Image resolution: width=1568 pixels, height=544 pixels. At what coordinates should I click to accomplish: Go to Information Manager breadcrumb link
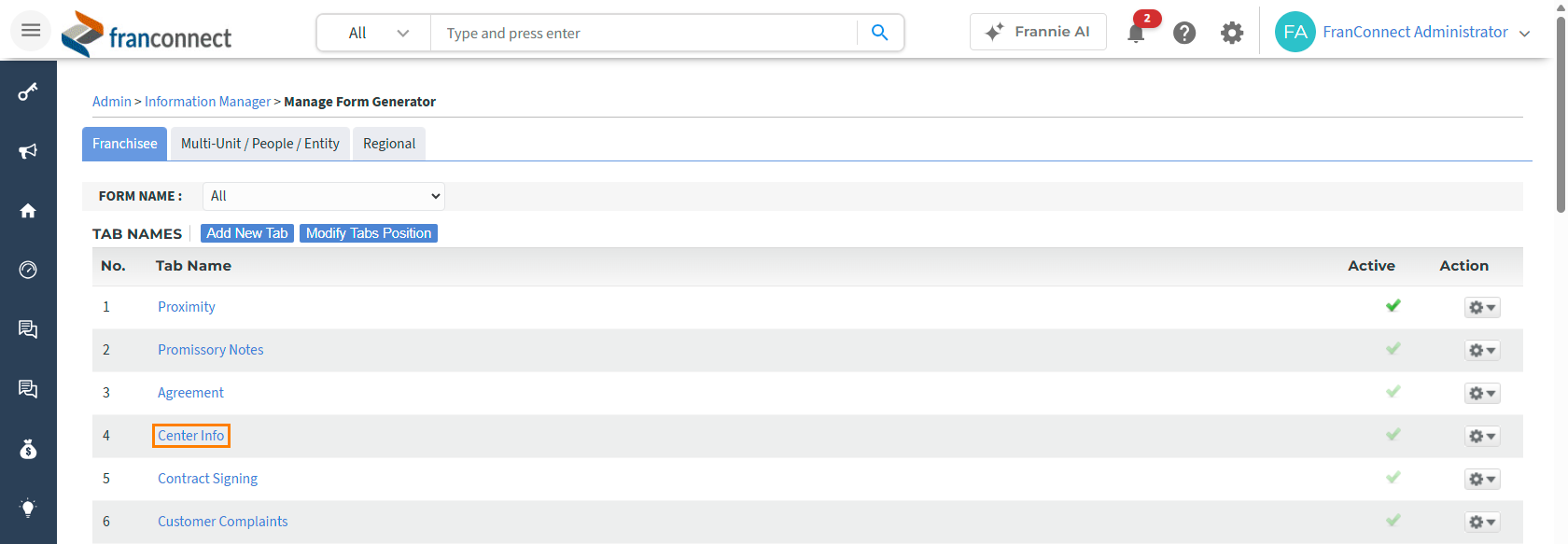click(x=207, y=102)
